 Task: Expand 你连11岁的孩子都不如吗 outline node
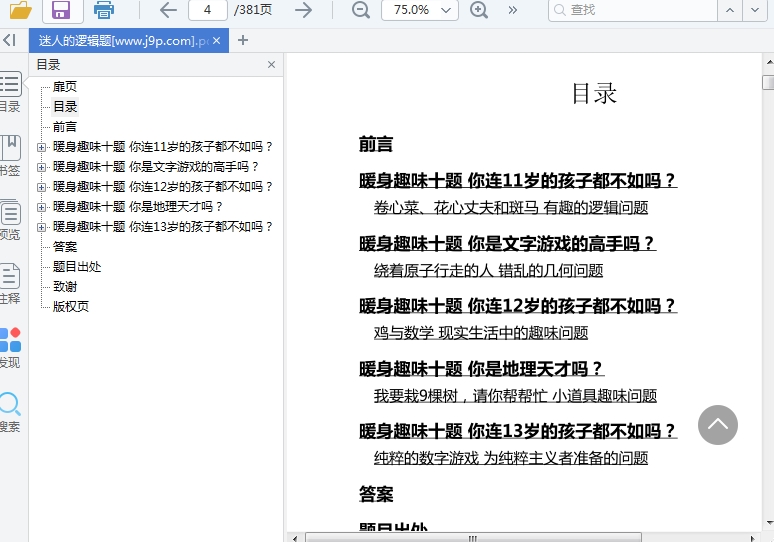(41, 147)
